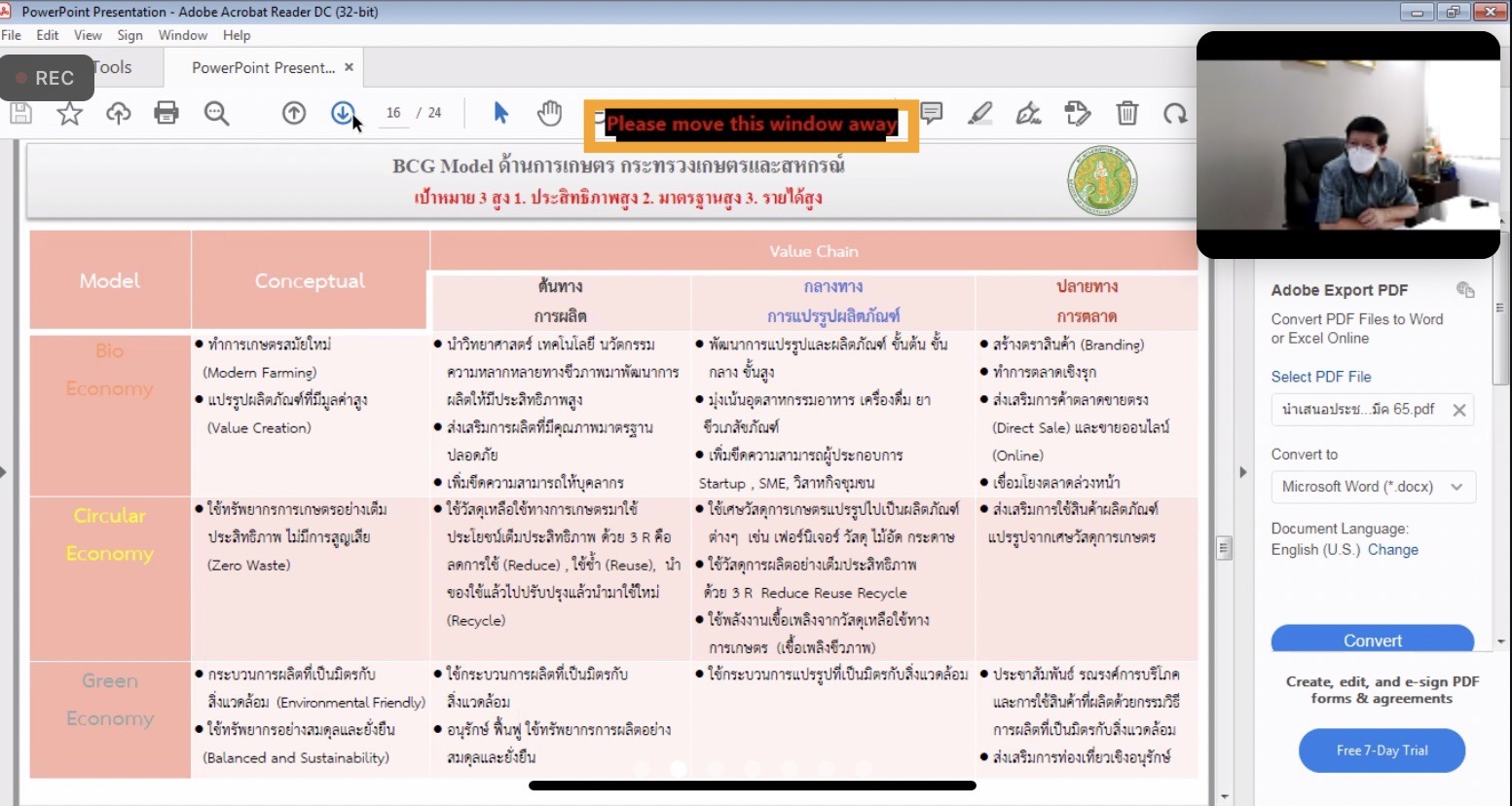
Task: Click the 'Circular Economy' model cell
Action: 110,579
